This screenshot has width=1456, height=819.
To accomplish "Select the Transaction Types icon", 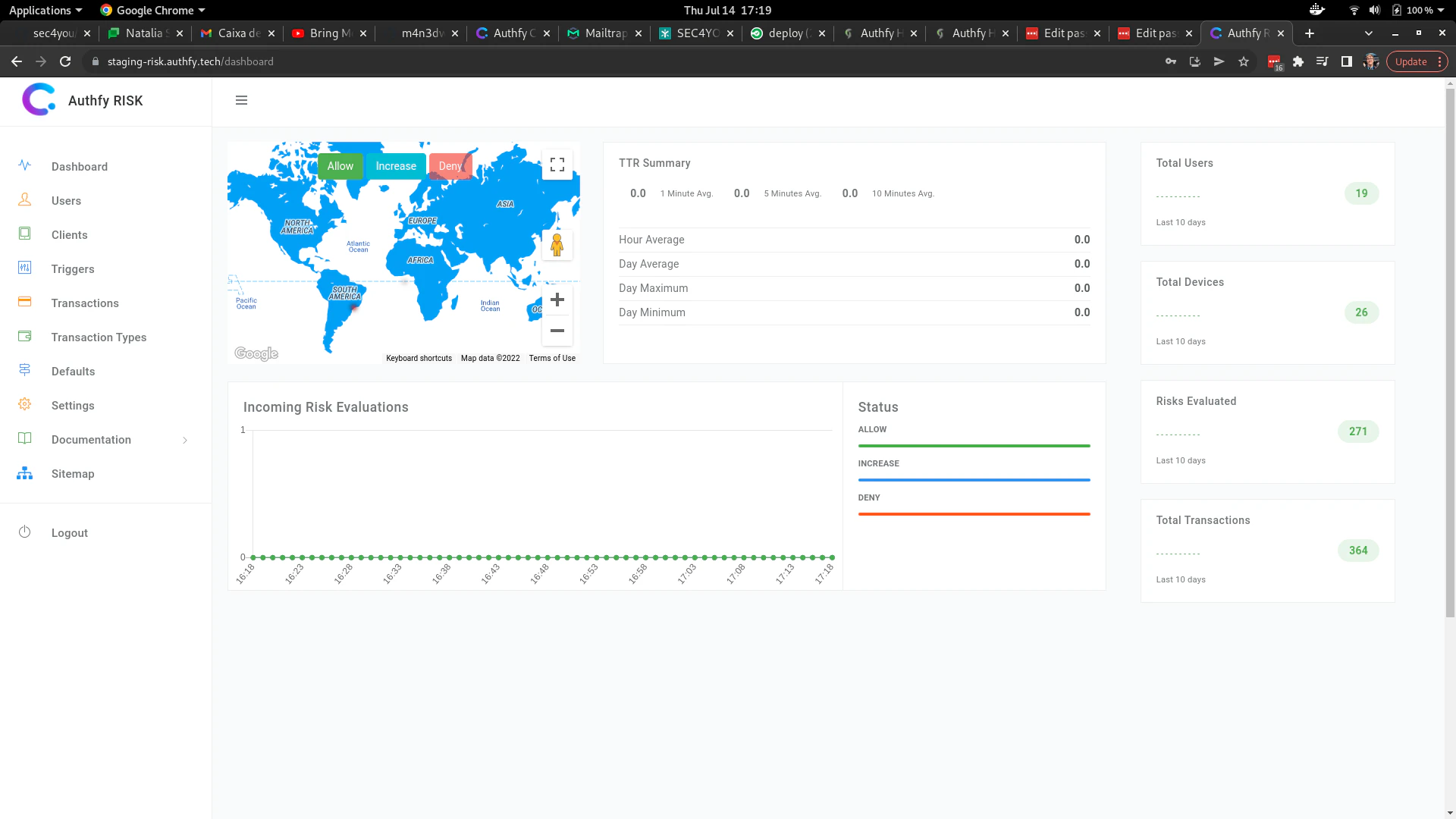I will coord(25,336).
